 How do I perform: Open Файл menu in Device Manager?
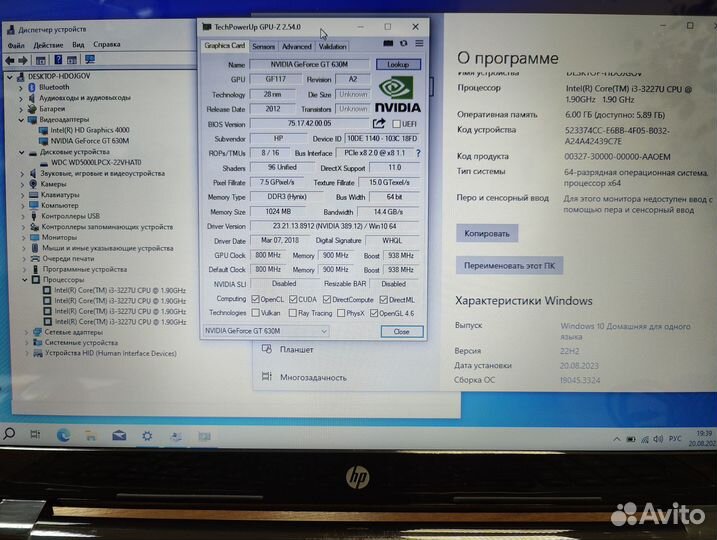click(16, 45)
